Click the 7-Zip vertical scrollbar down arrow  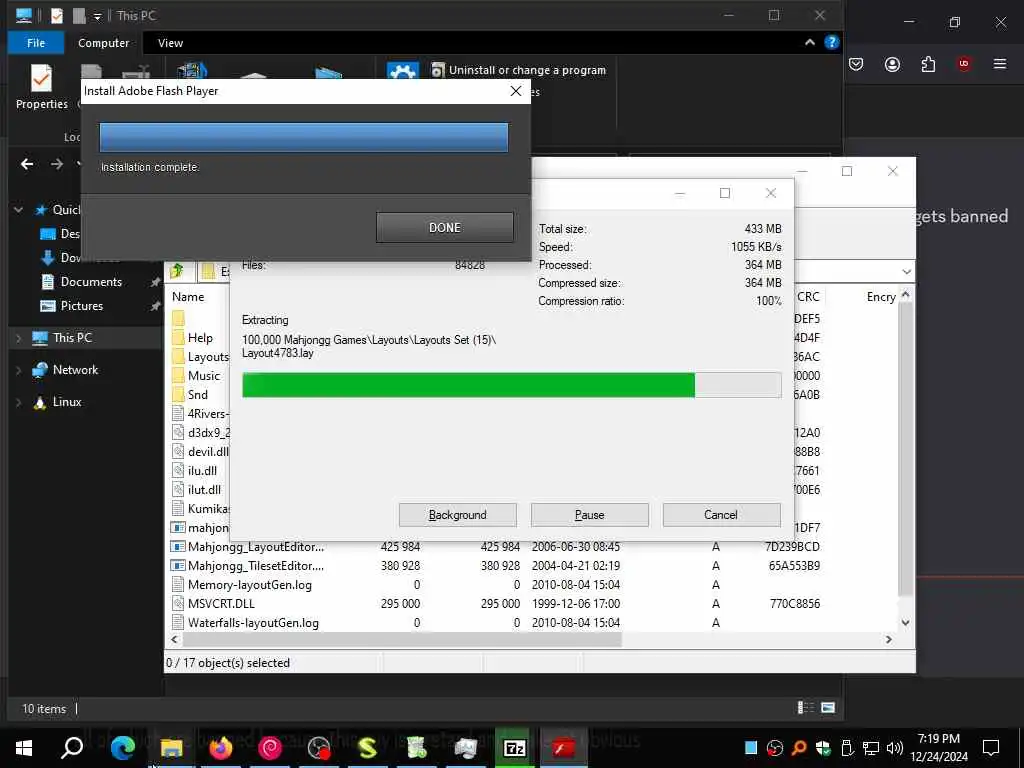pyautogui.click(x=905, y=622)
